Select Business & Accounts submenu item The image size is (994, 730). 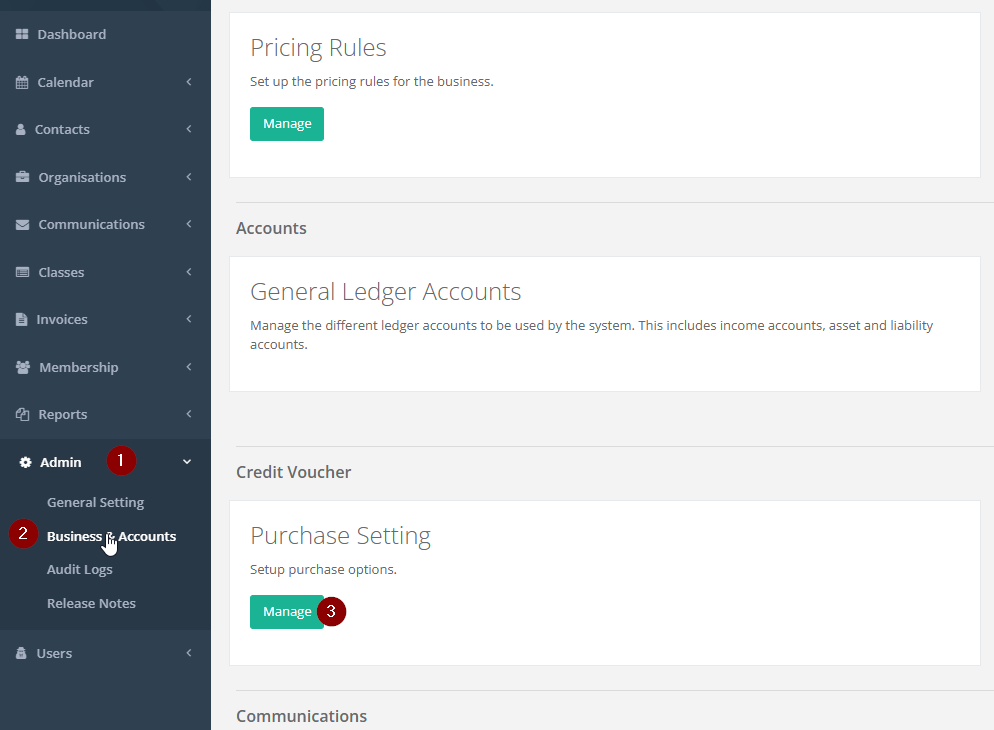pos(111,537)
